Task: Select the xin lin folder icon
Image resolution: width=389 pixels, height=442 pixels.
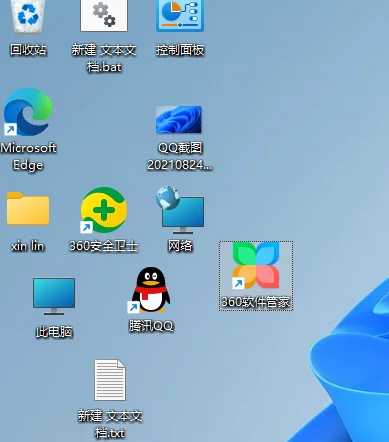Action: coord(28,208)
